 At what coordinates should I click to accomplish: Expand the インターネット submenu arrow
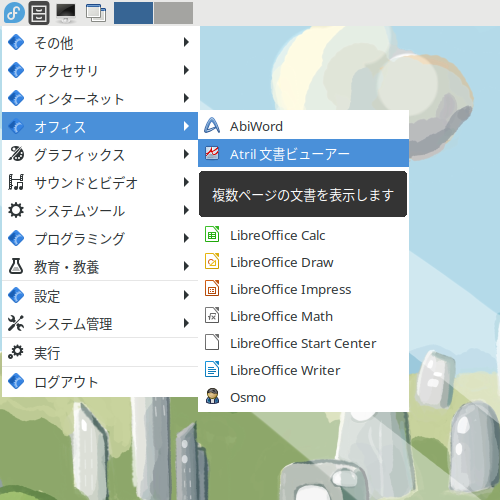click(186, 98)
